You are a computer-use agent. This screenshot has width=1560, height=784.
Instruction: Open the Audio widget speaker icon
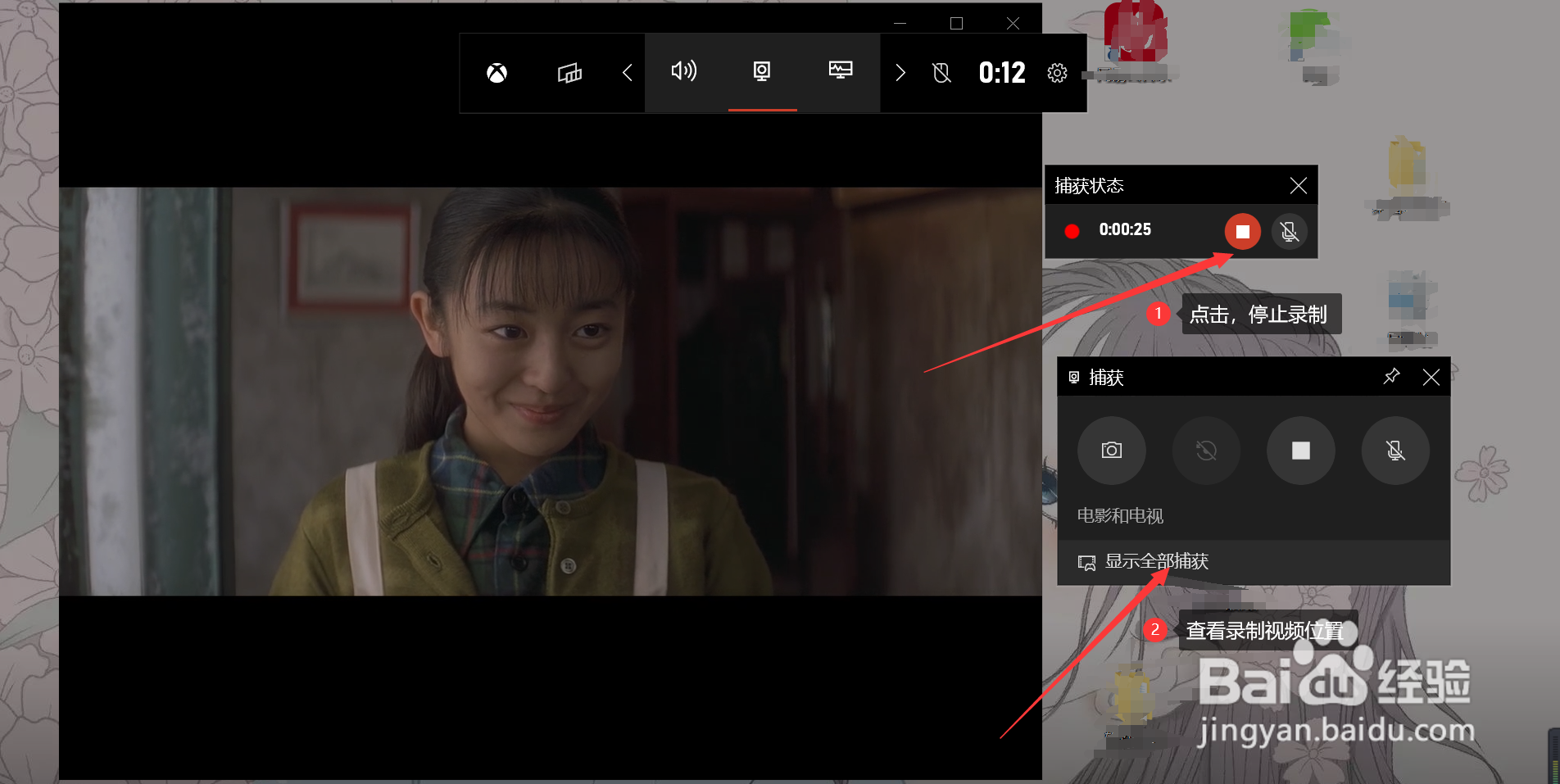(x=683, y=71)
